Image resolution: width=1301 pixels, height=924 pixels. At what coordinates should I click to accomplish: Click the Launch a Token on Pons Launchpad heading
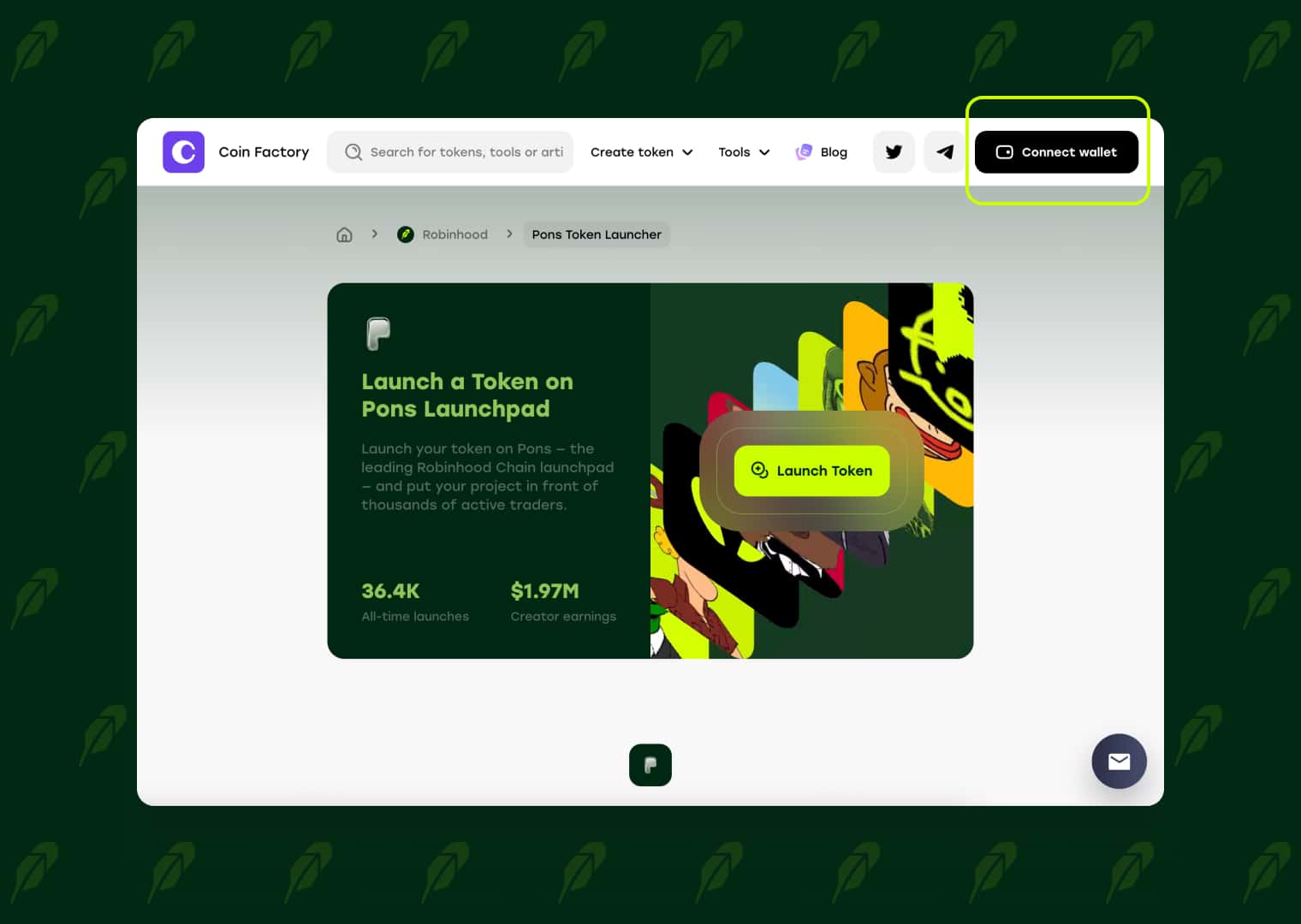467,395
